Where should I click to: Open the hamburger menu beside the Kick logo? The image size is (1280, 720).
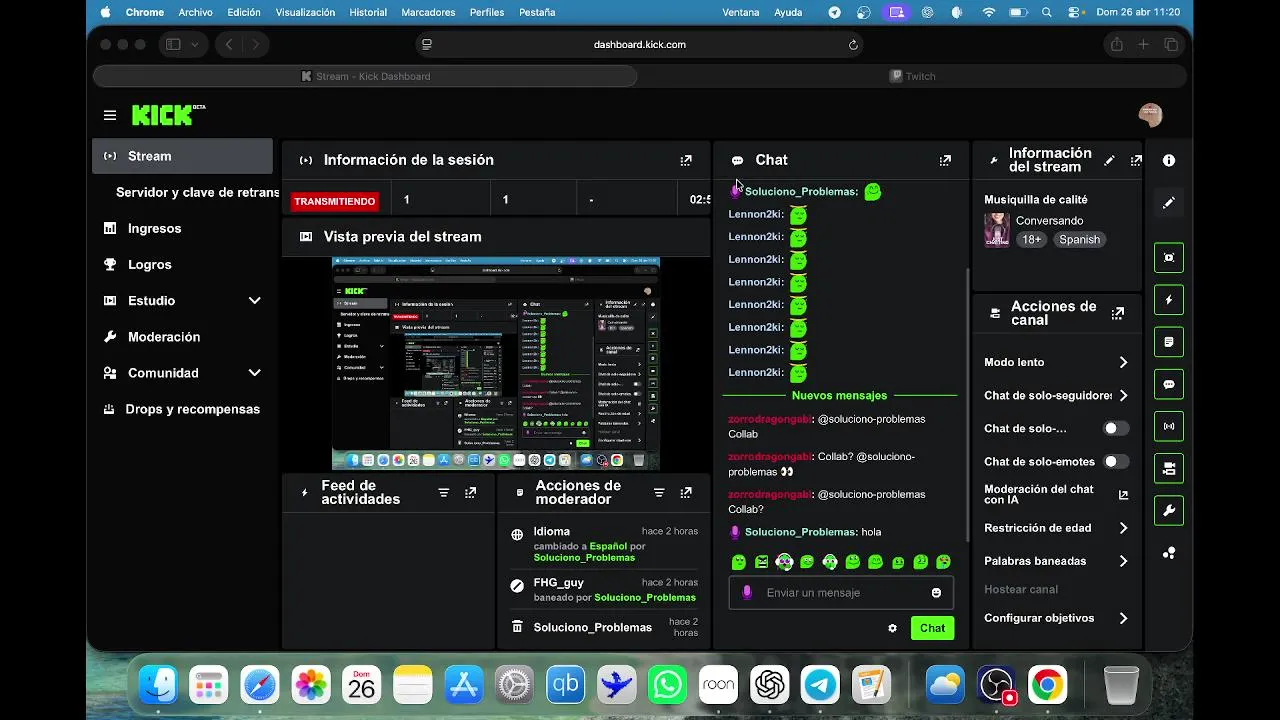tap(110, 115)
